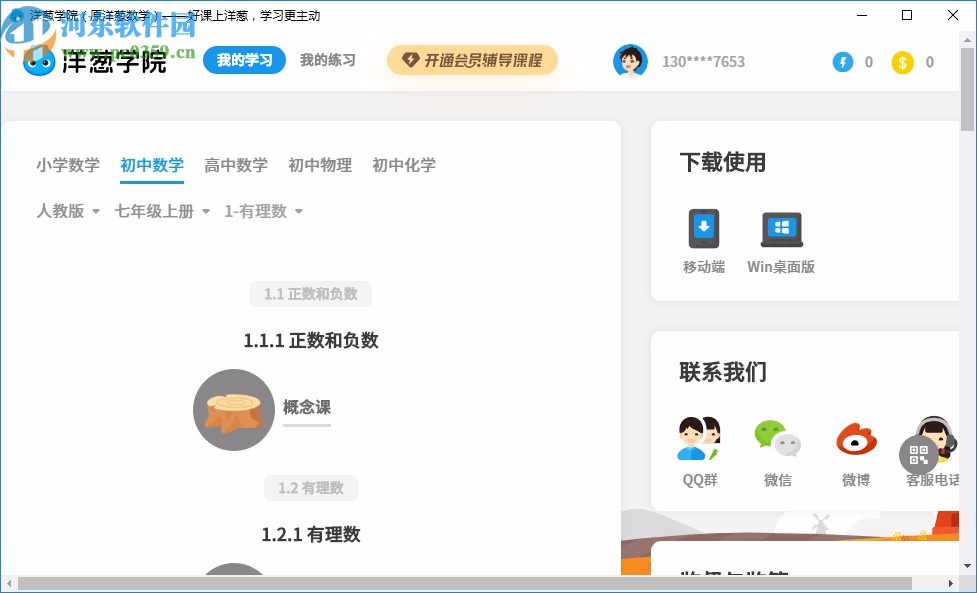Toggle to 我的学习 view
The image size is (977, 593).
pos(244,61)
